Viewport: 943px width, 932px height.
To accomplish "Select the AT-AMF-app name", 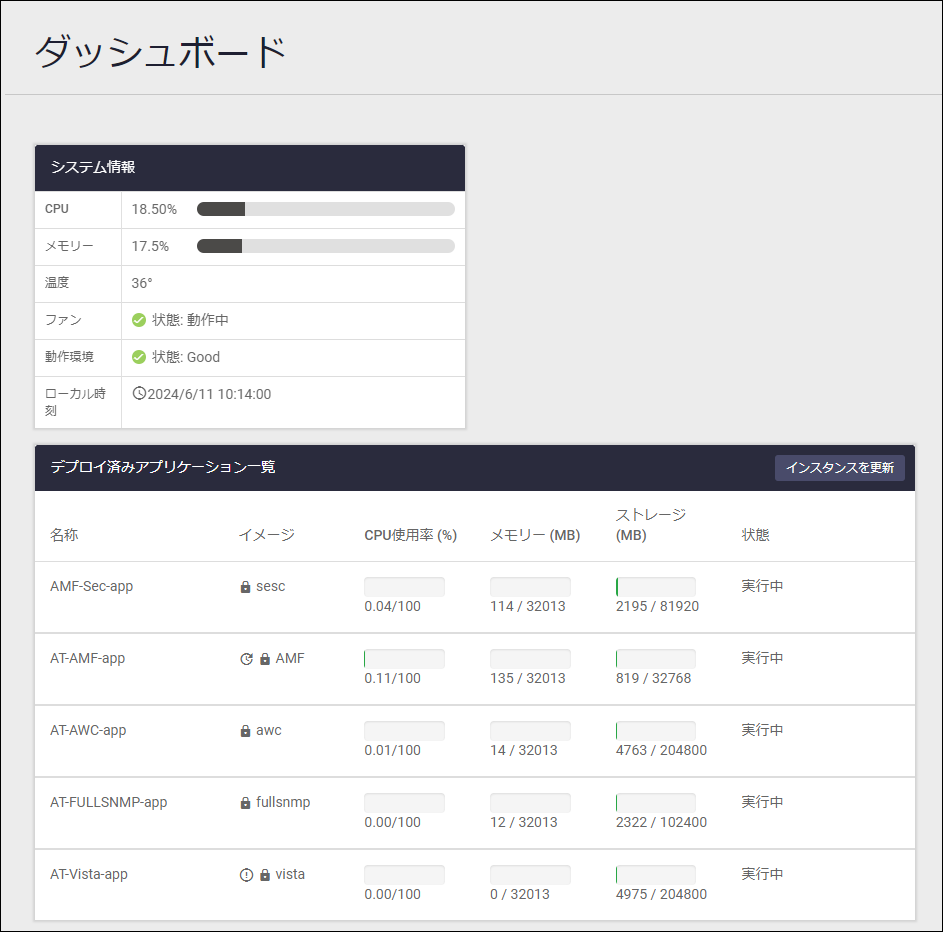I will [x=88, y=658].
